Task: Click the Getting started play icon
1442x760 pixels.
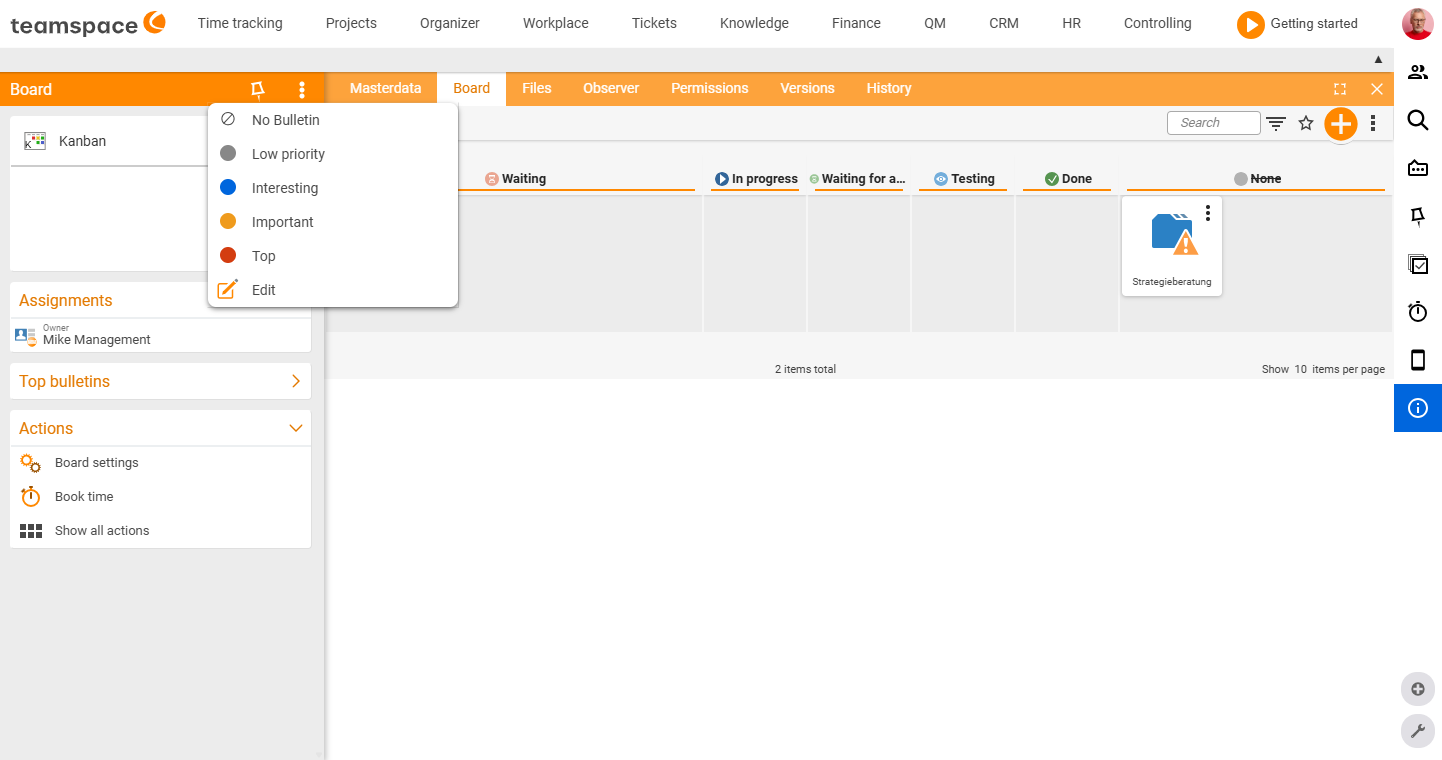Action: [1250, 24]
